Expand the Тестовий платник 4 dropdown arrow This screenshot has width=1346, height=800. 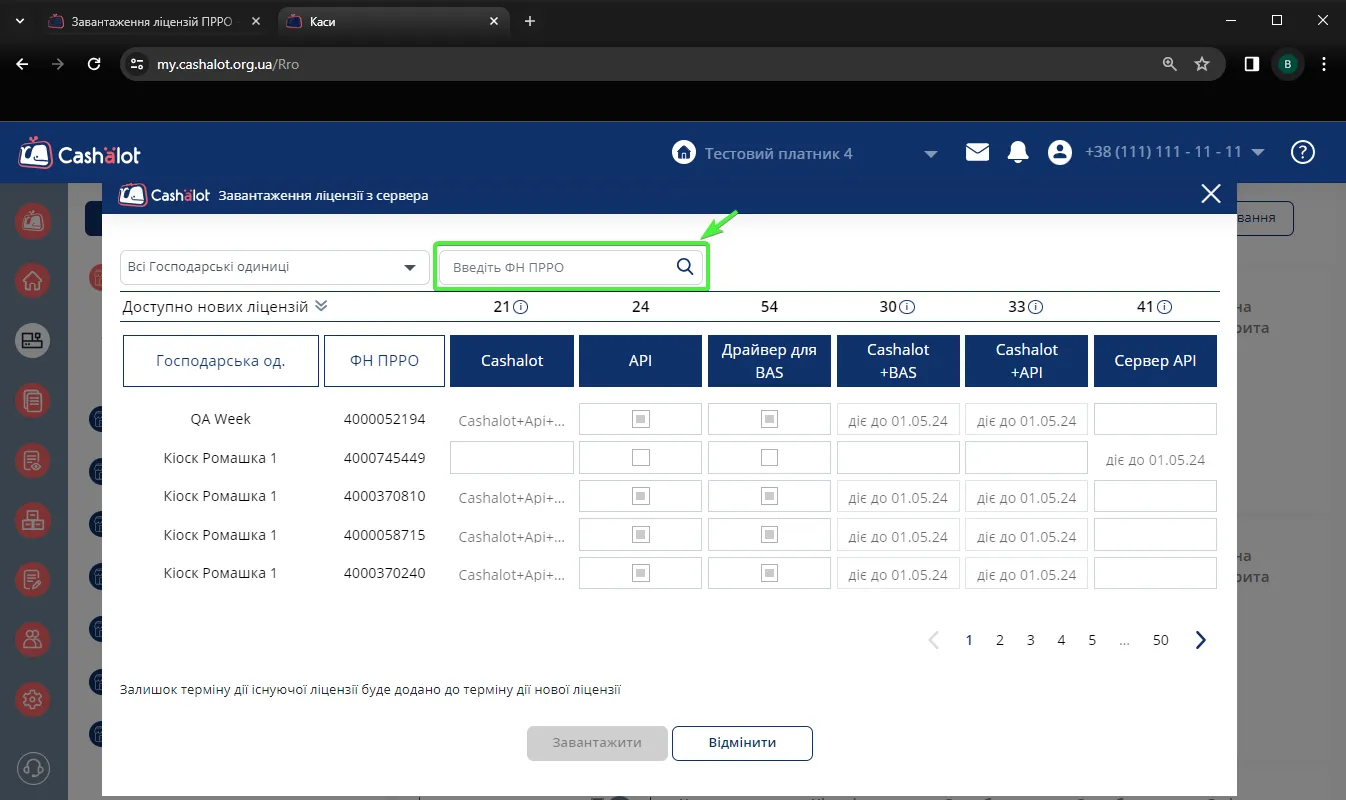[931, 154]
